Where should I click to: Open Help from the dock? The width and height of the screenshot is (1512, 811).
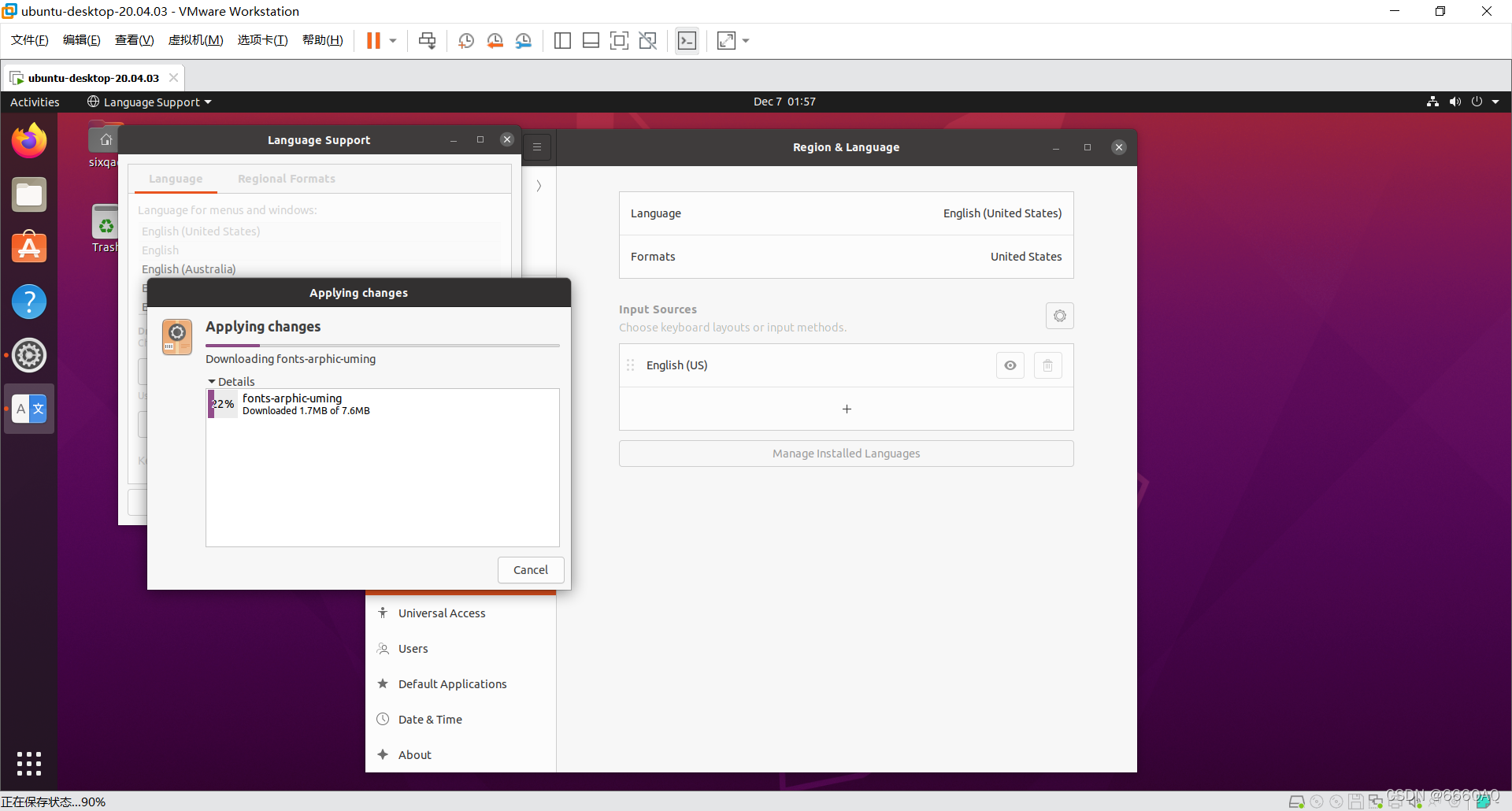point(29,302)
